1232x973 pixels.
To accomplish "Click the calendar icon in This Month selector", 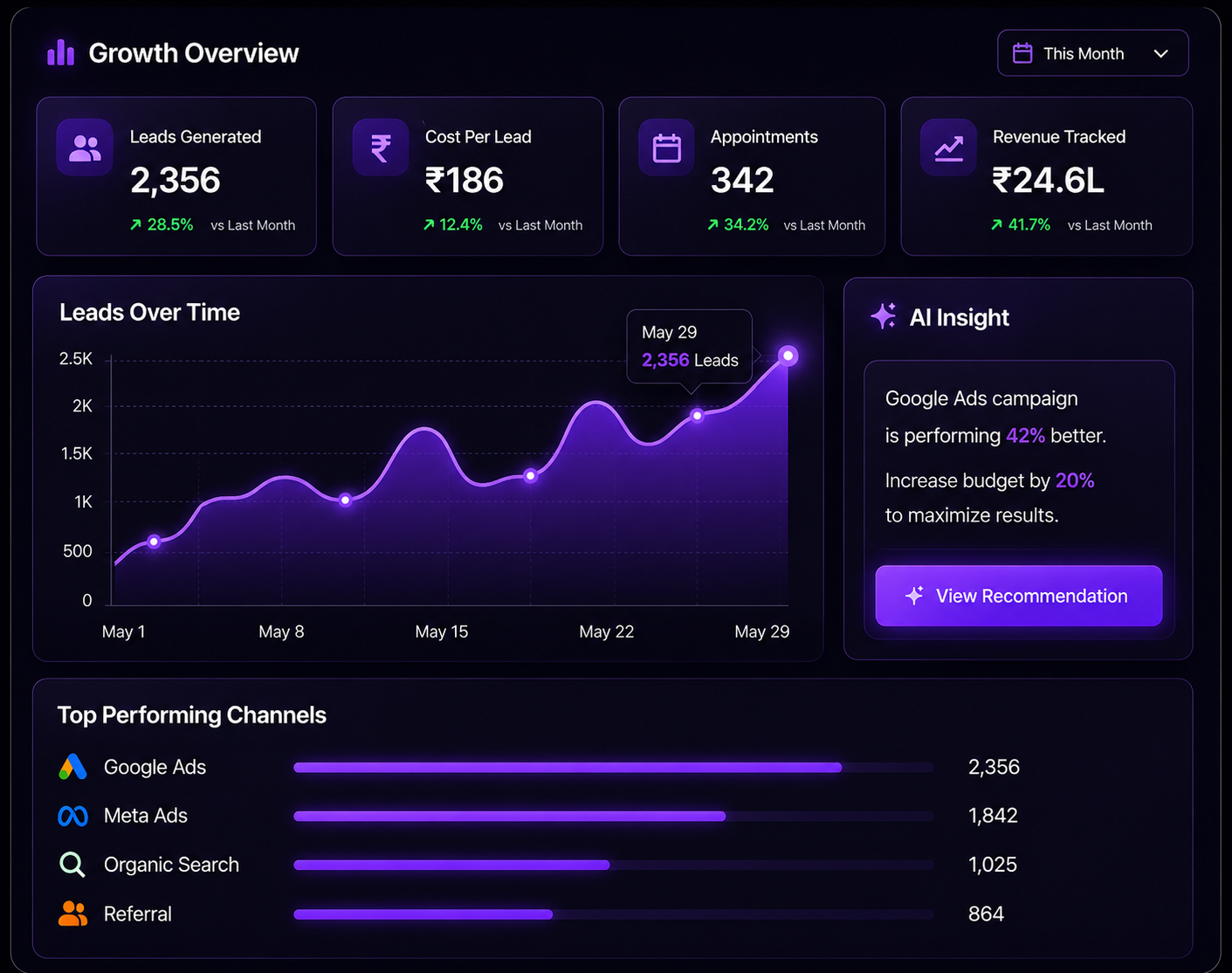I will coord(1022,53).
